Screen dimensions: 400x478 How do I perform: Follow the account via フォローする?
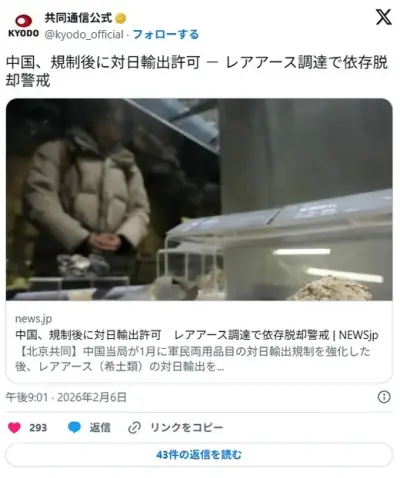(166, 34)
